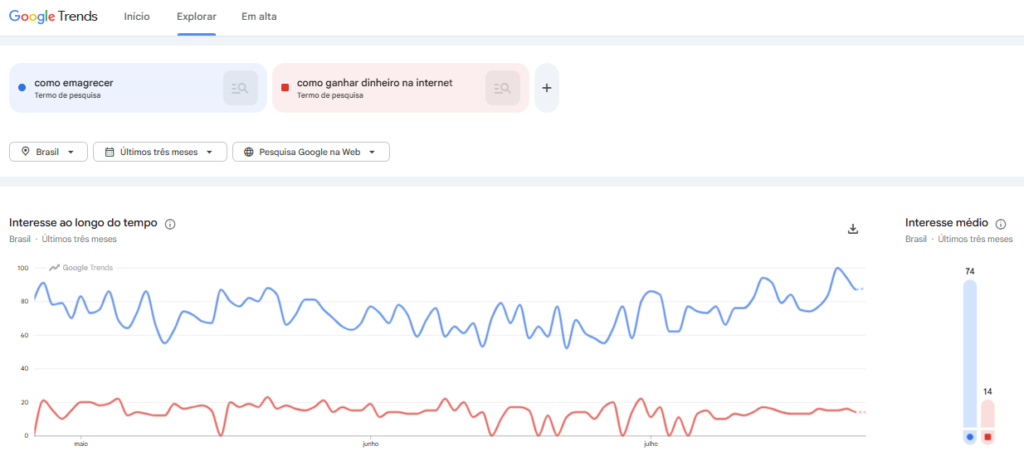Go to the Início tab

pos(136,17)
